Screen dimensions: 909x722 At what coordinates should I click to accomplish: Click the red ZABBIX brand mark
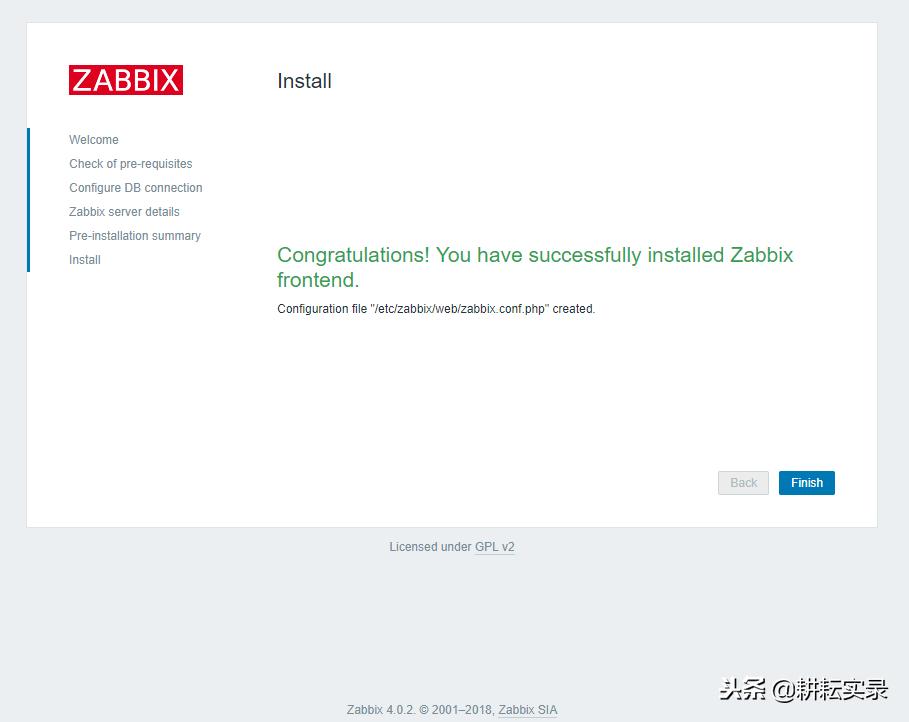(126, 80)
